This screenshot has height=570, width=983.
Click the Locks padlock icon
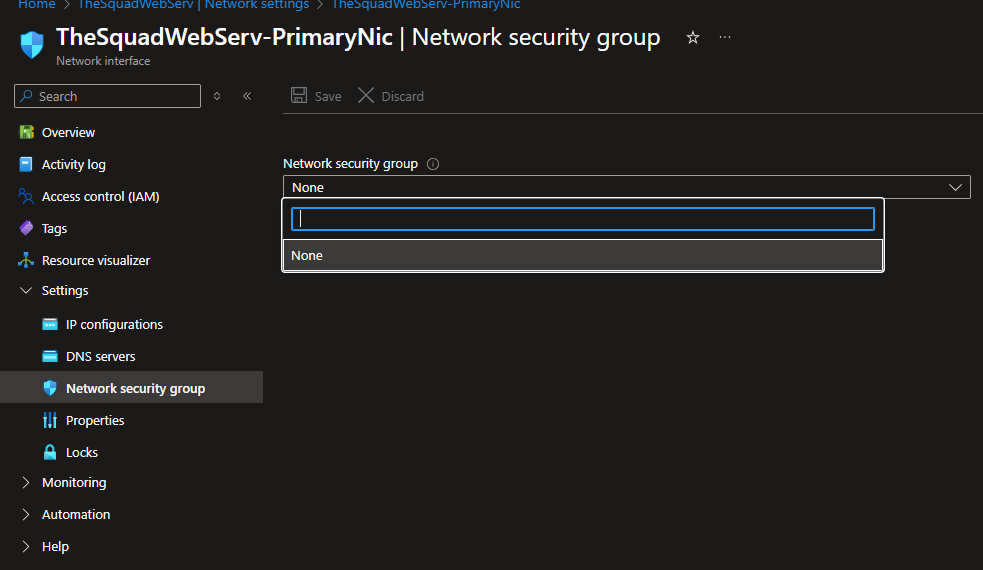tap(50, 452)
